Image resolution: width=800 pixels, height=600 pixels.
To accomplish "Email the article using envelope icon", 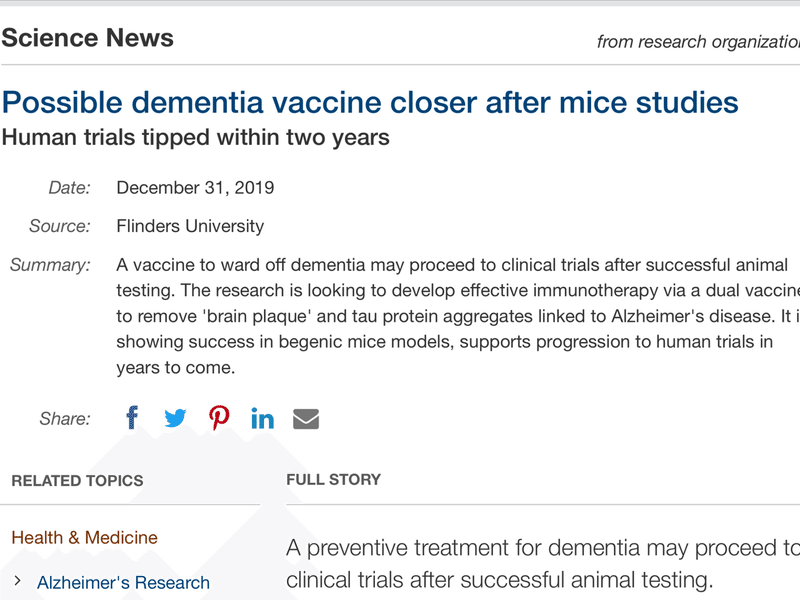I will pyautogui.click(x=306, y=419).
